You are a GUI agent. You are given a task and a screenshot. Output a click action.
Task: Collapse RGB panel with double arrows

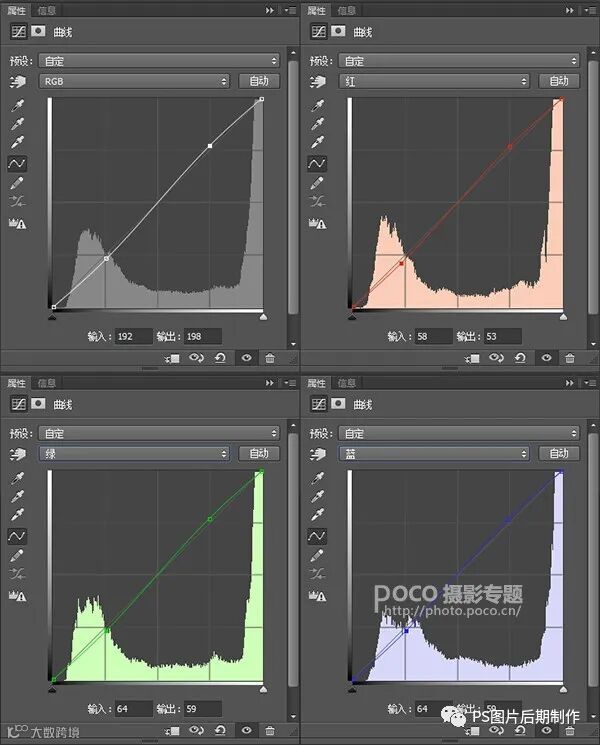270,10
